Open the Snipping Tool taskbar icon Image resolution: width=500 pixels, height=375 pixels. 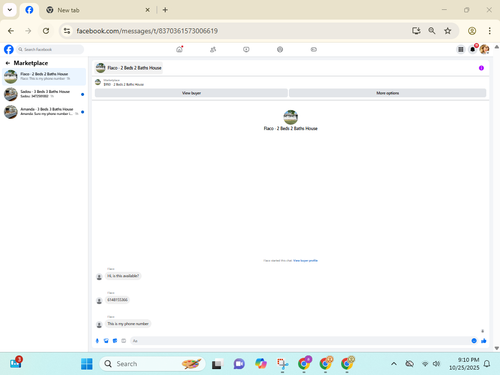coord(282,364)
